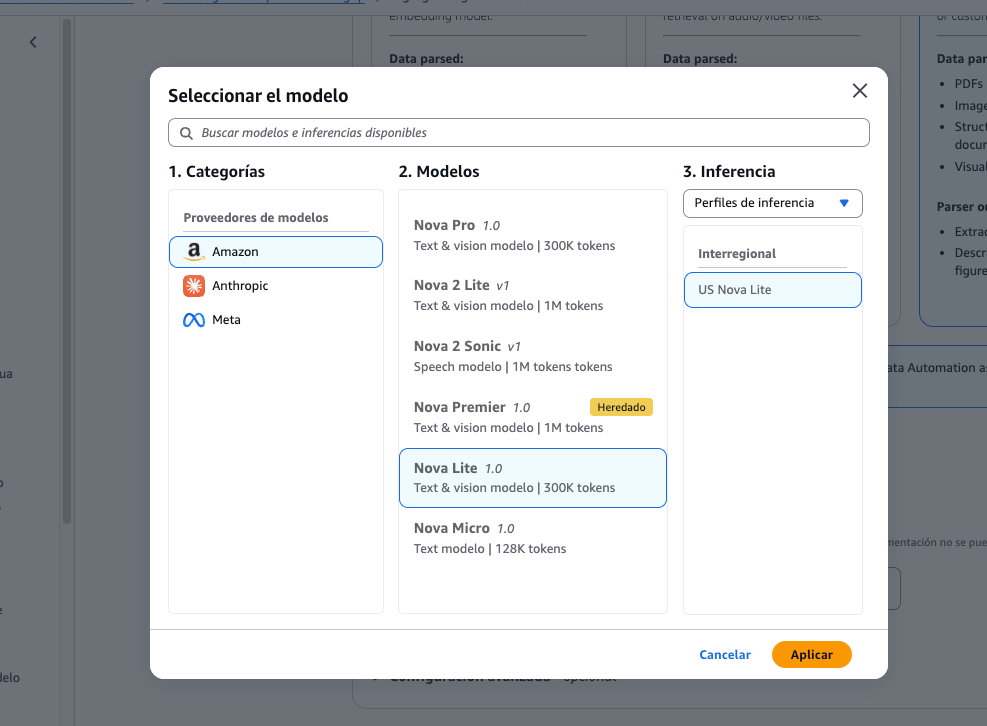Choose Anthropic as model provider

click(x=276, y=286)
